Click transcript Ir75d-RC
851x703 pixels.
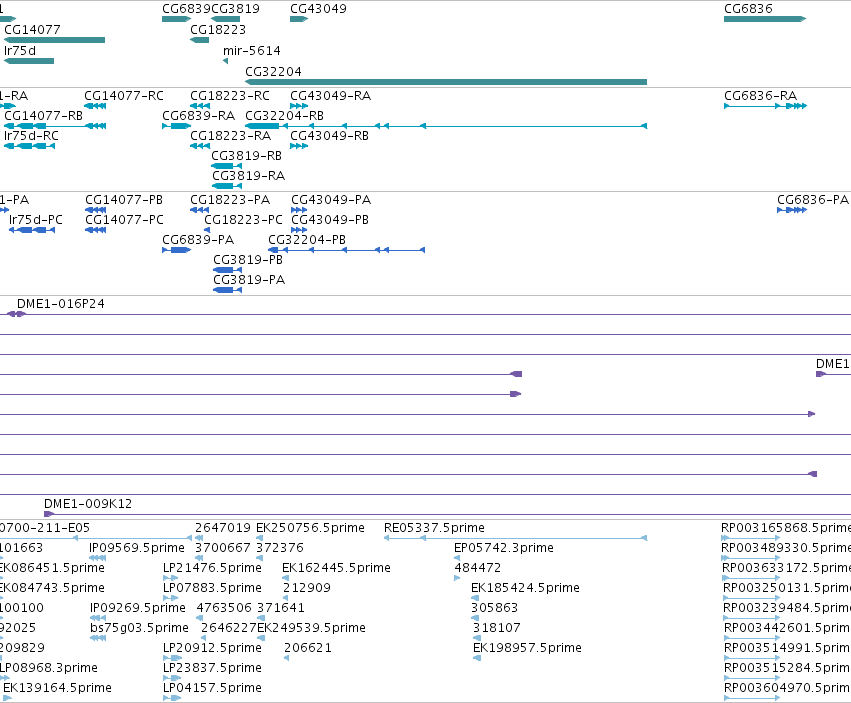29,146
